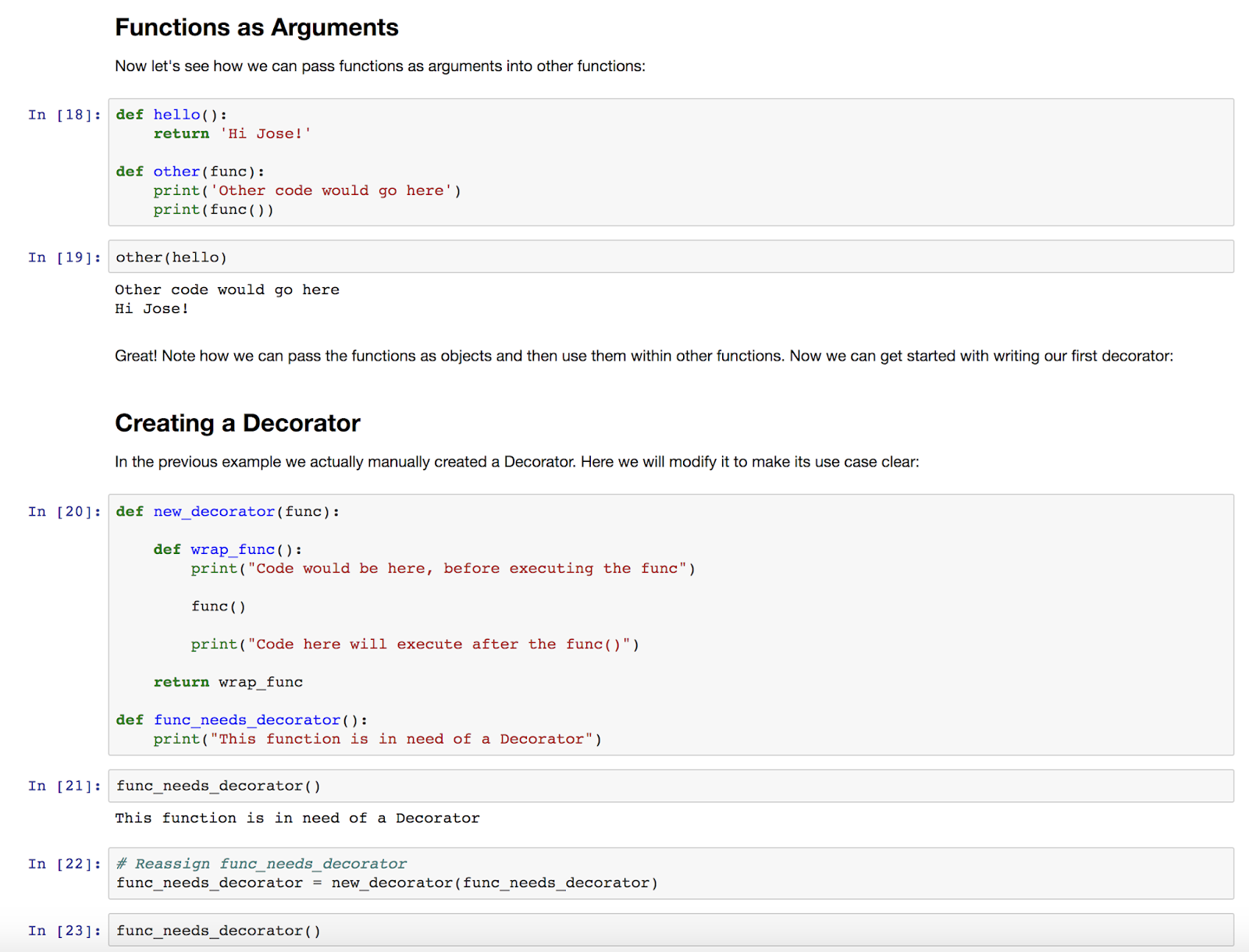Select the In [18] prompt label
The height and width of the screenshot is (952, 1249).
click(64, 114)
